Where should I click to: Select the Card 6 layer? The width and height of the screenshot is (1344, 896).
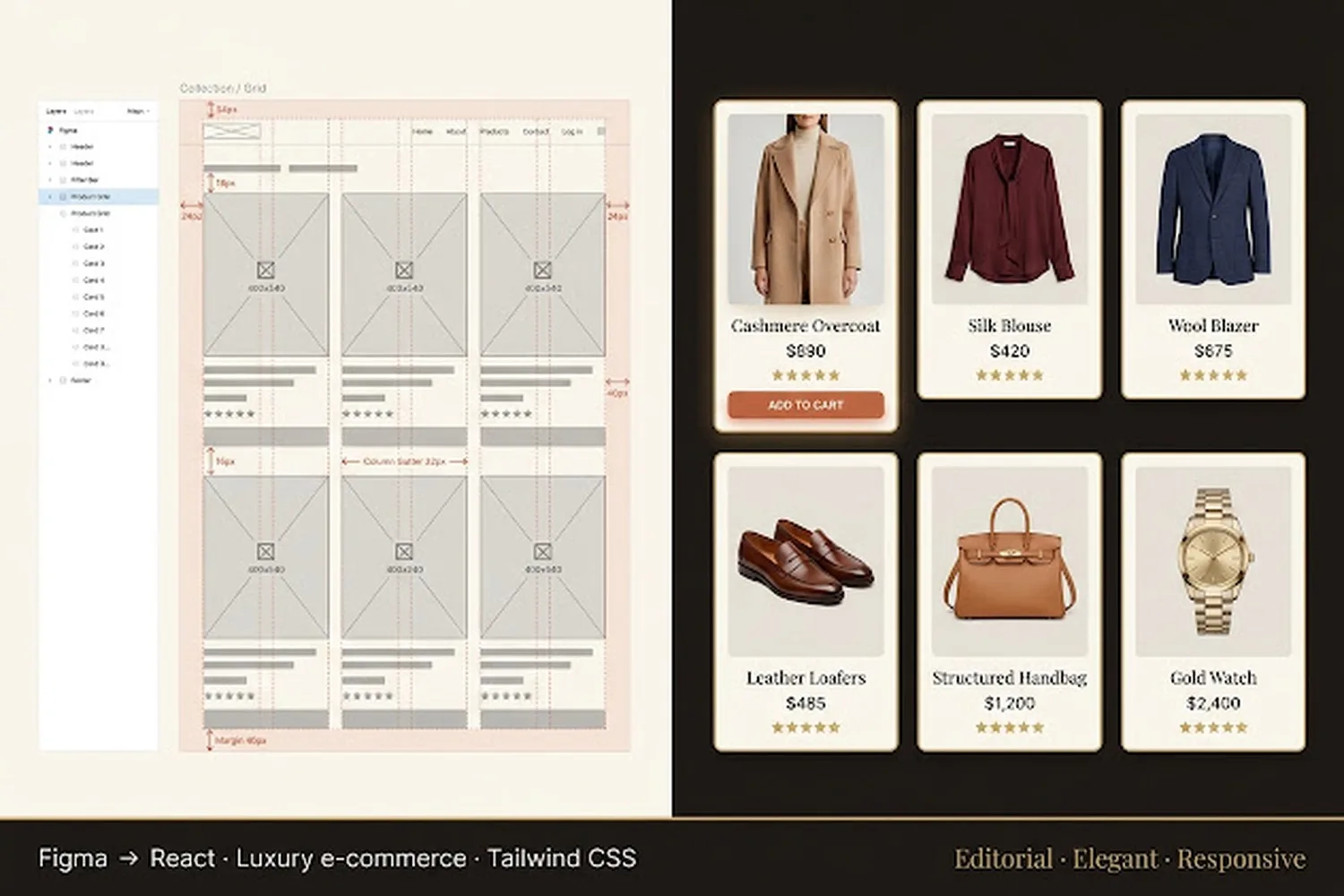tap(99, 314)
